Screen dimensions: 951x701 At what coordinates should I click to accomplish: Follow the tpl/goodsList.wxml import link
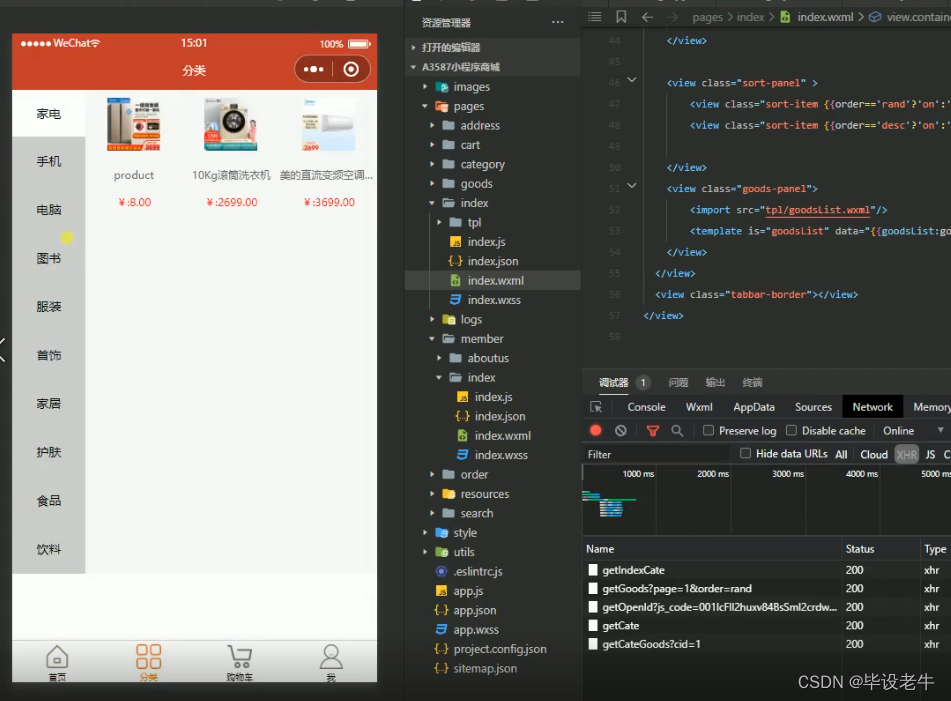817,210
